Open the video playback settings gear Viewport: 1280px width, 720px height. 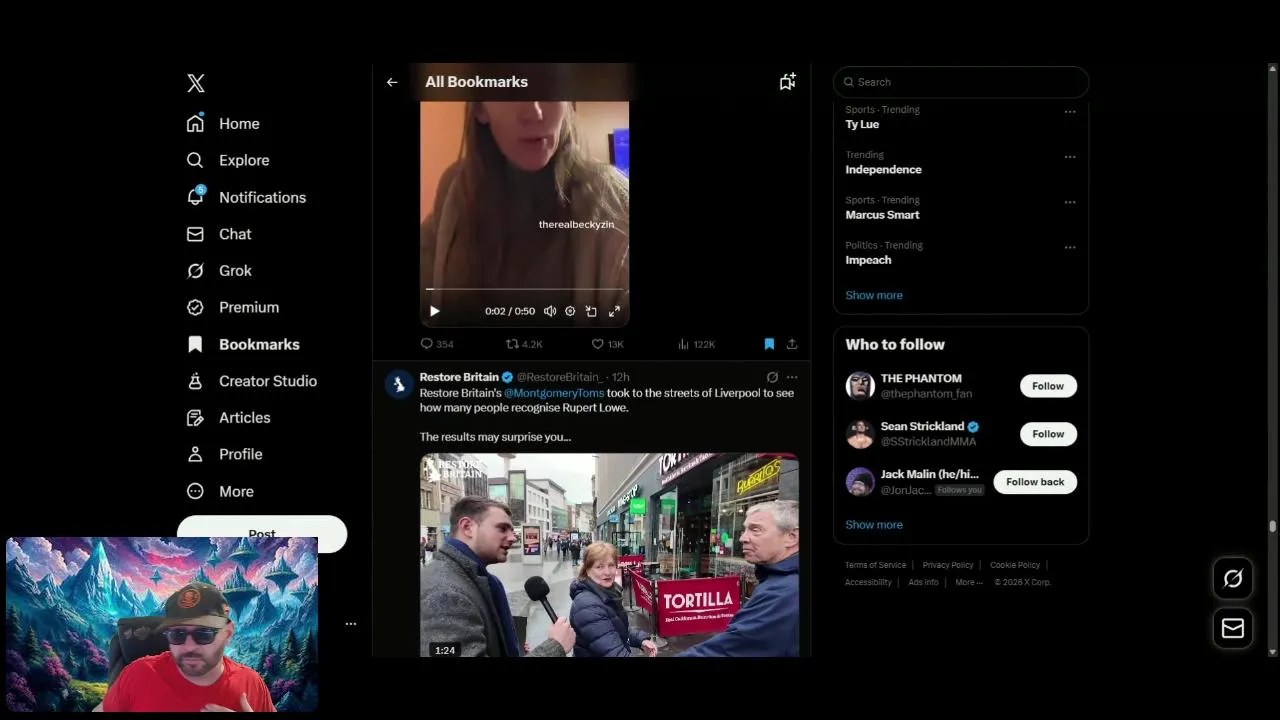[x=570, y=311]
